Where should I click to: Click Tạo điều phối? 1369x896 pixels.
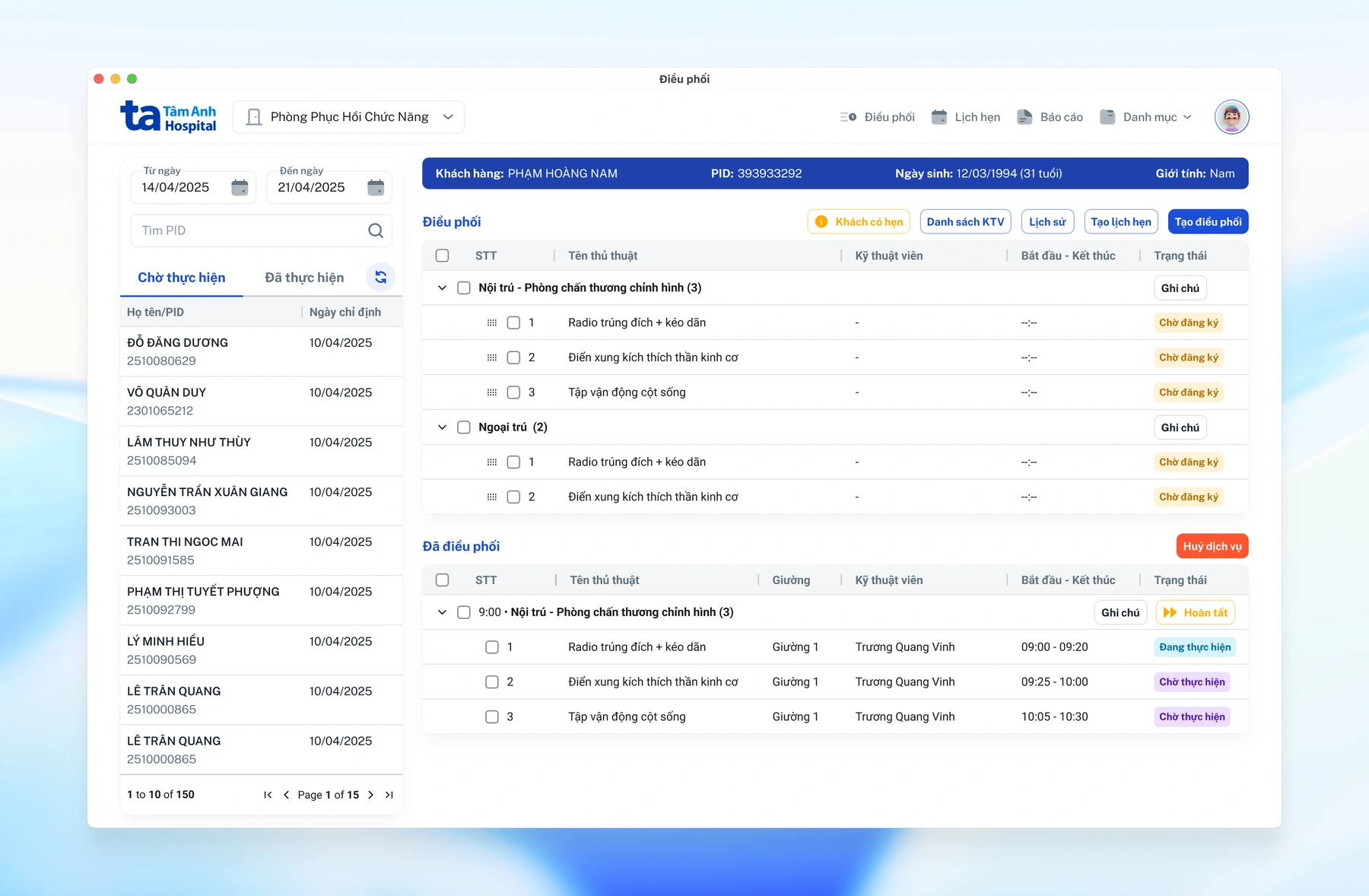point(1208,222)
